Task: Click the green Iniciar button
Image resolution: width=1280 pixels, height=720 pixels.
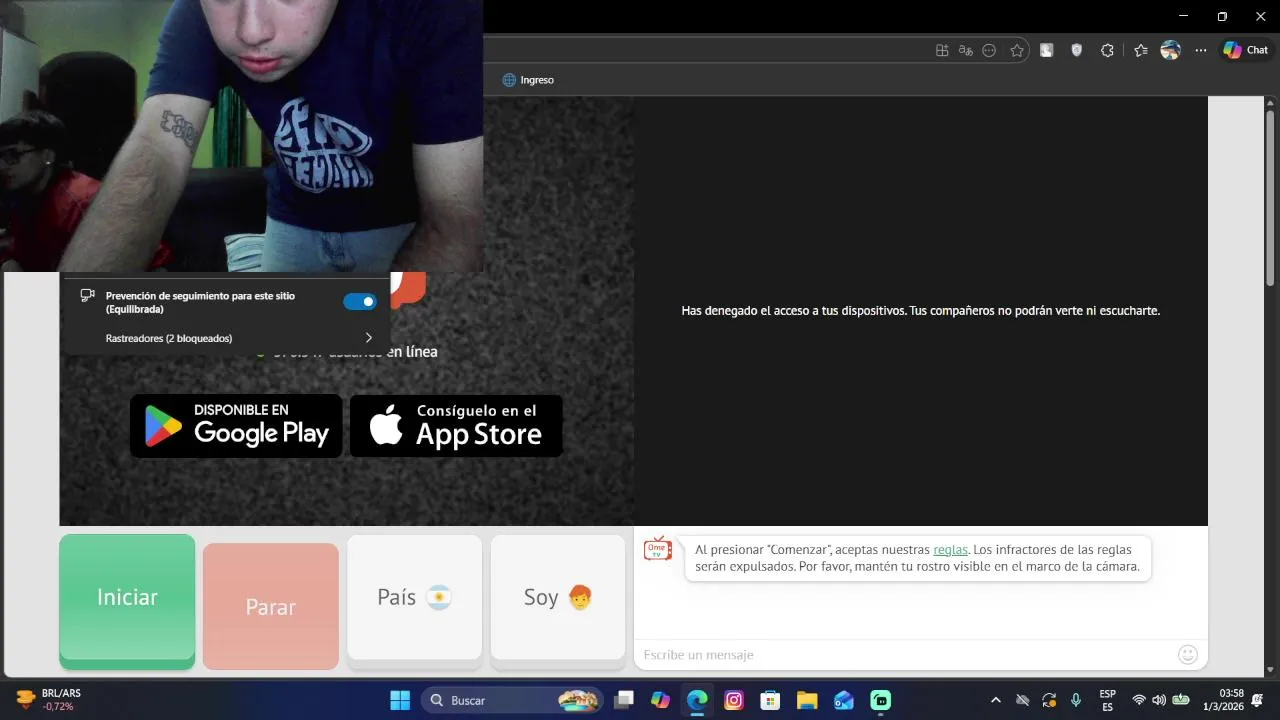Action: click(x=127, y=601)
